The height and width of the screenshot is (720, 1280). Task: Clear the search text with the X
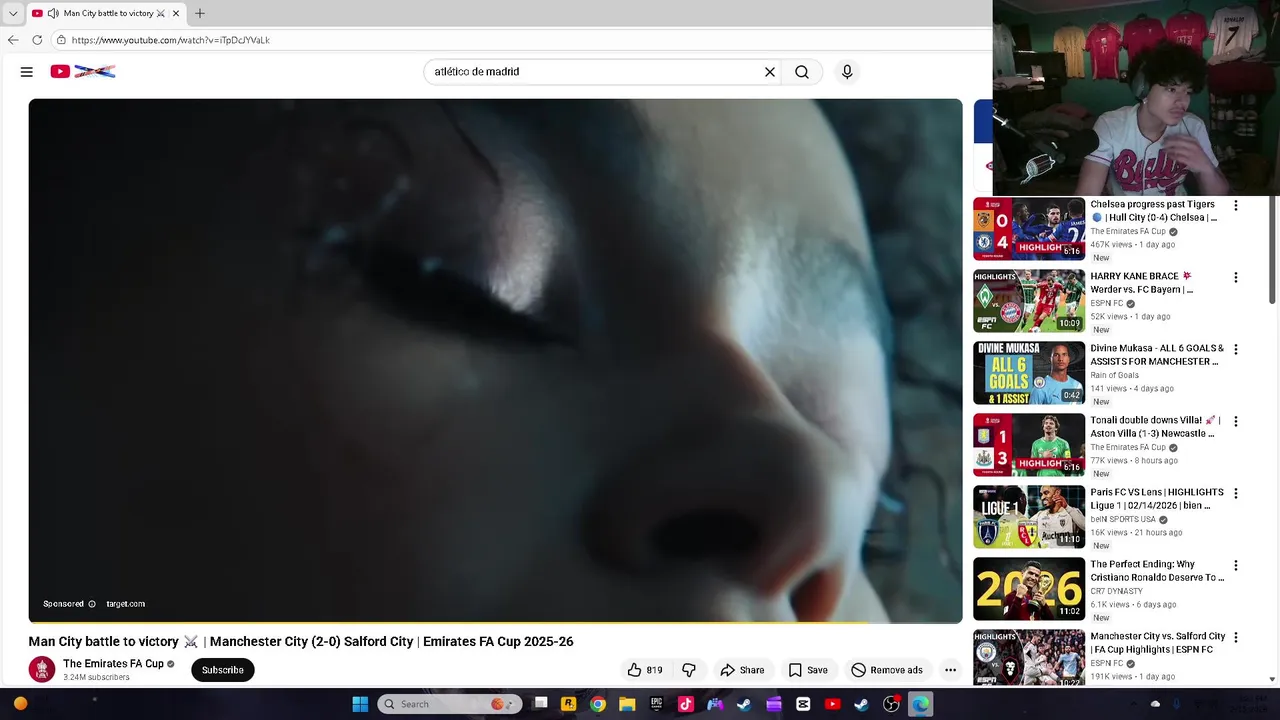pyautogui.click(x=770, y=72)
